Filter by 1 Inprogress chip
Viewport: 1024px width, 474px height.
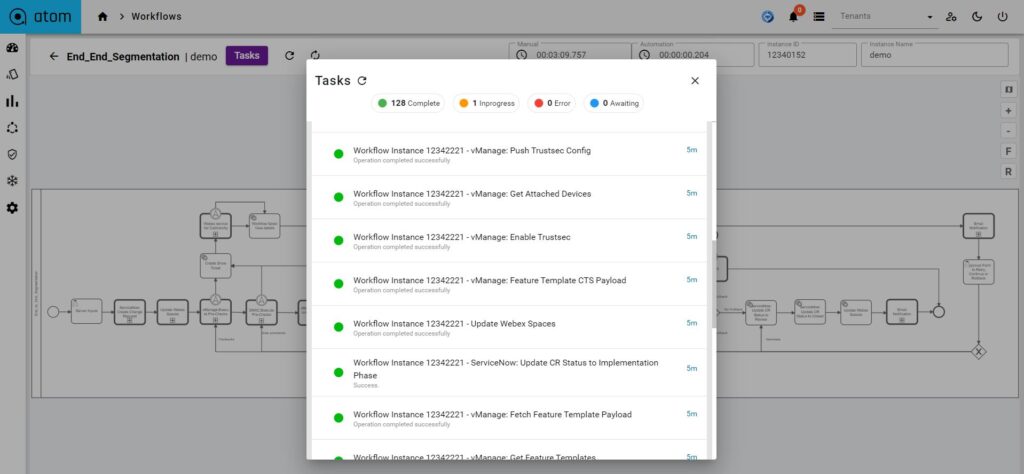pyautogui.click(x=487, y=103)
